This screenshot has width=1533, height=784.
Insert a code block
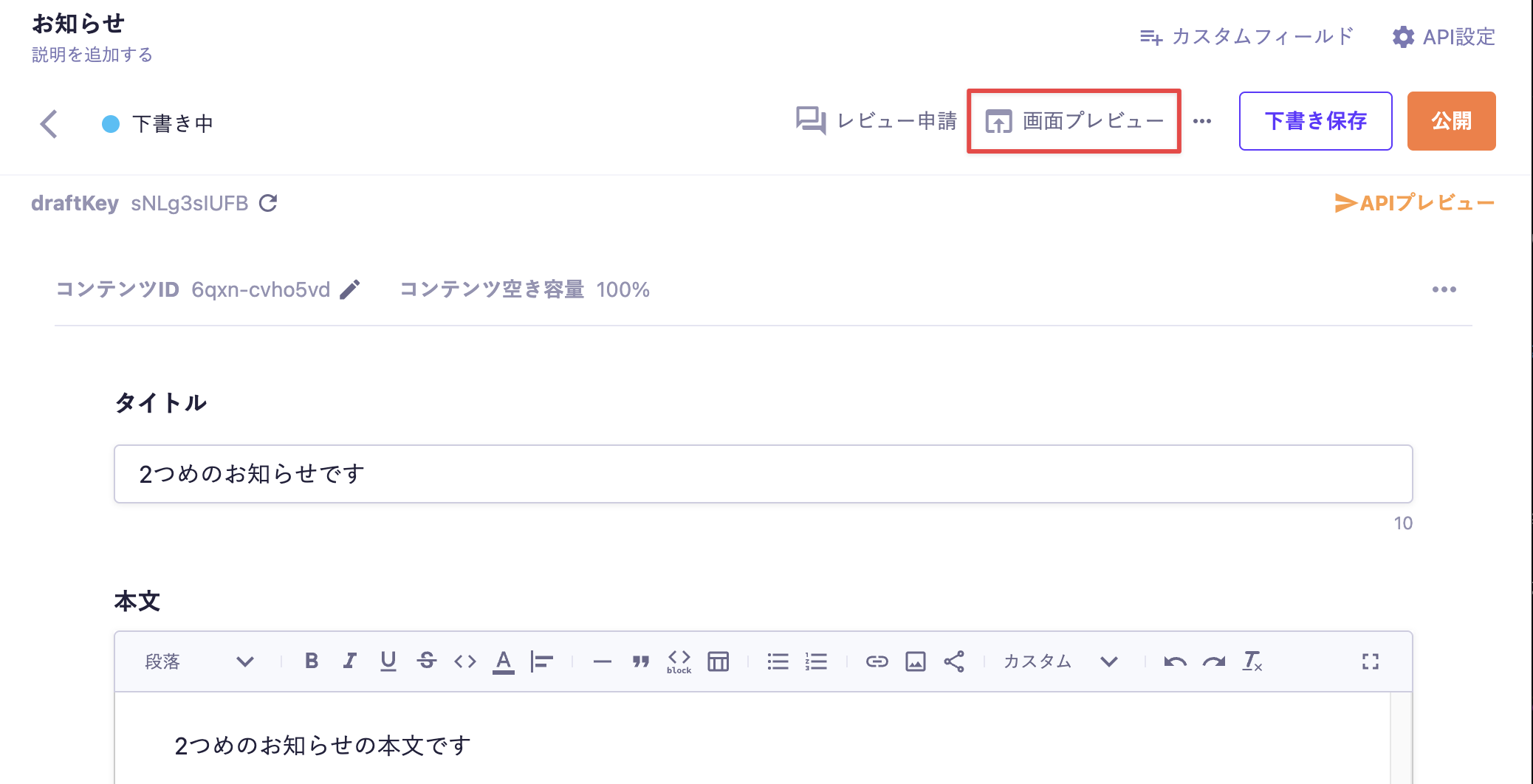pos(679,661)
